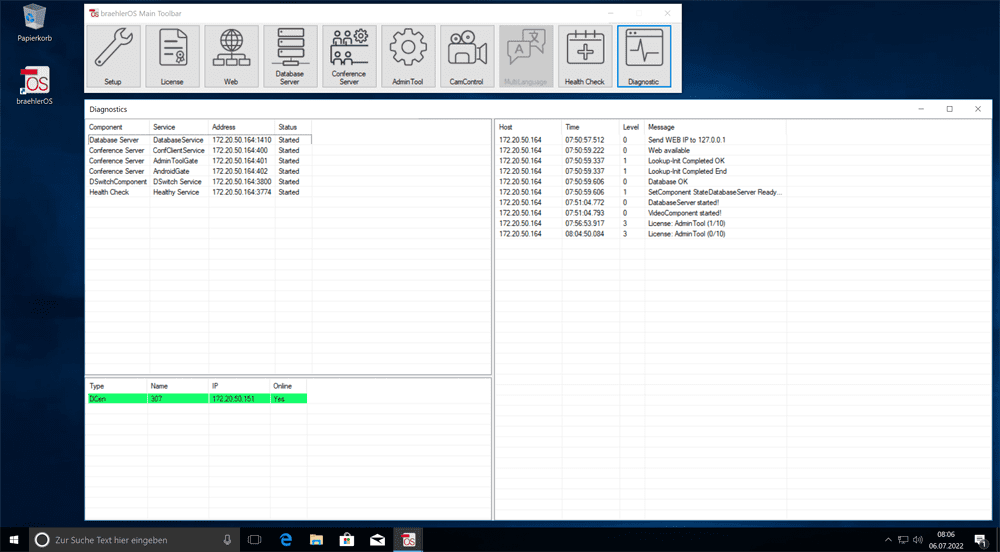Screen dimensions: 1000x552
Task: Open the License tool
Action: pos(172,56)
